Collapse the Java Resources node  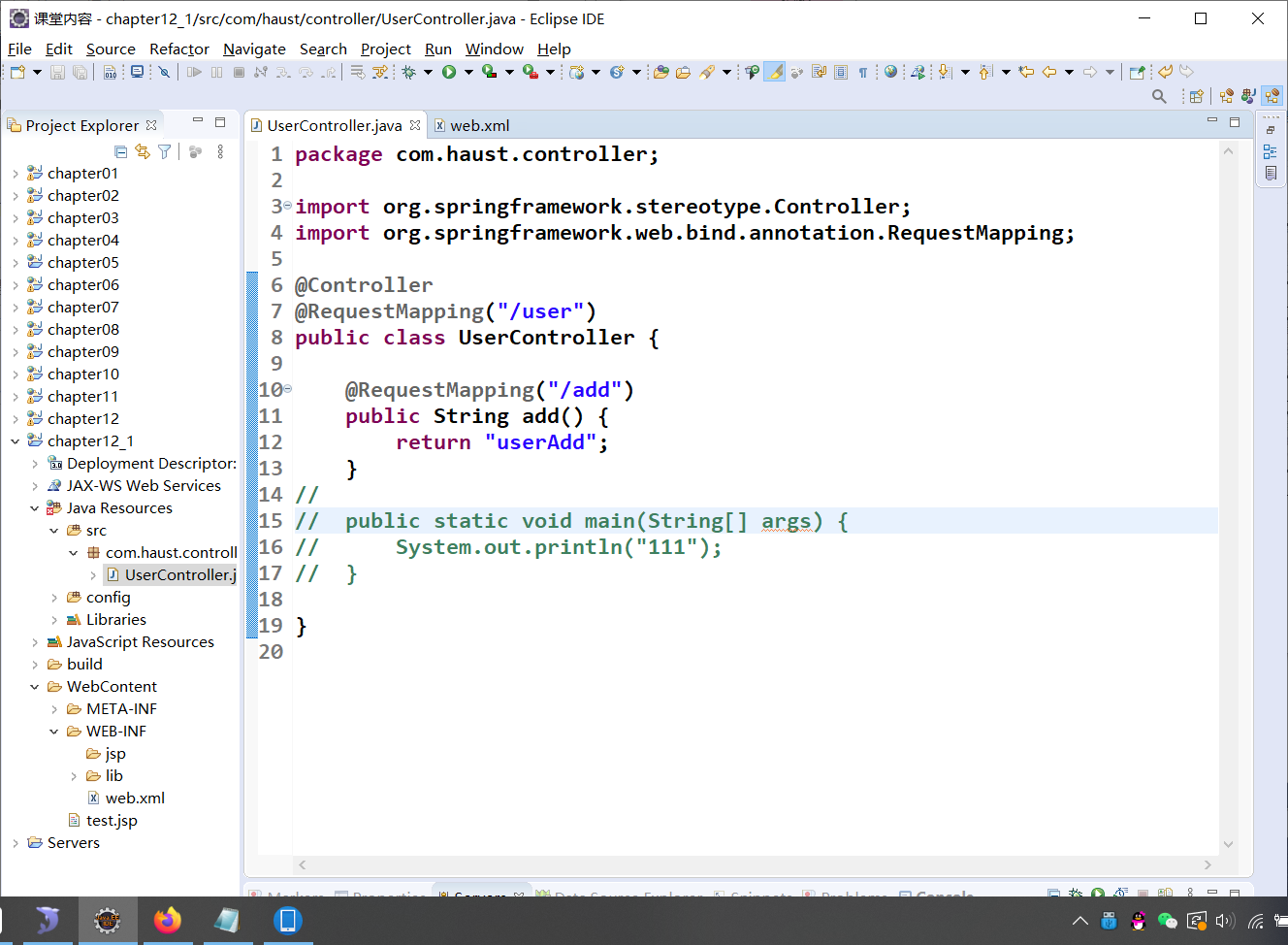tap(35, 508)
